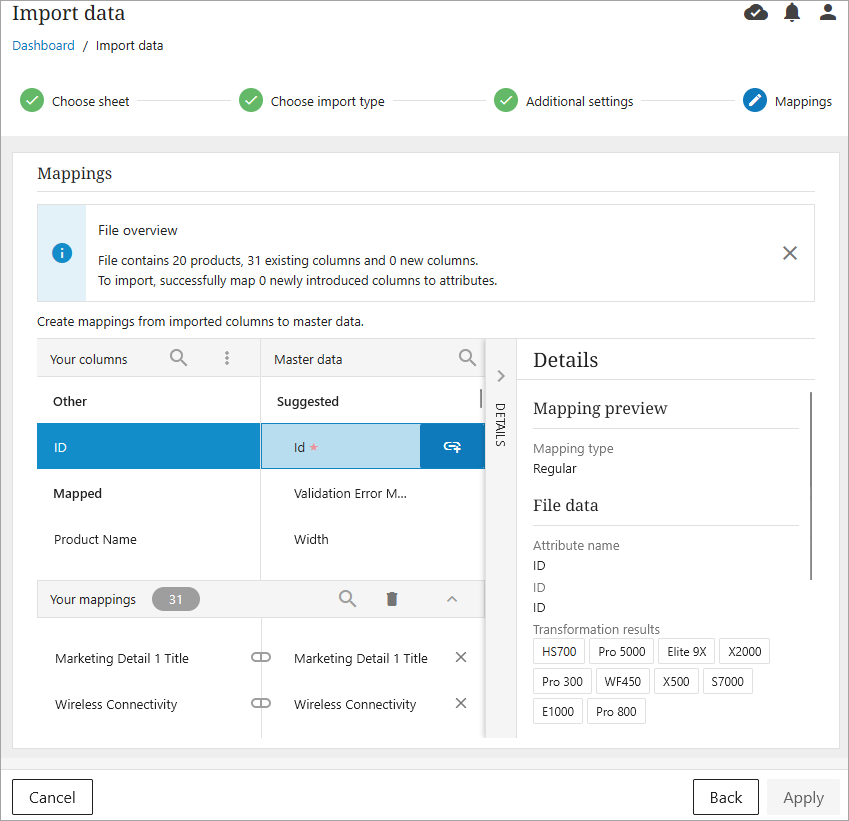Collapse the Details side panel

[x=501, y=376]
